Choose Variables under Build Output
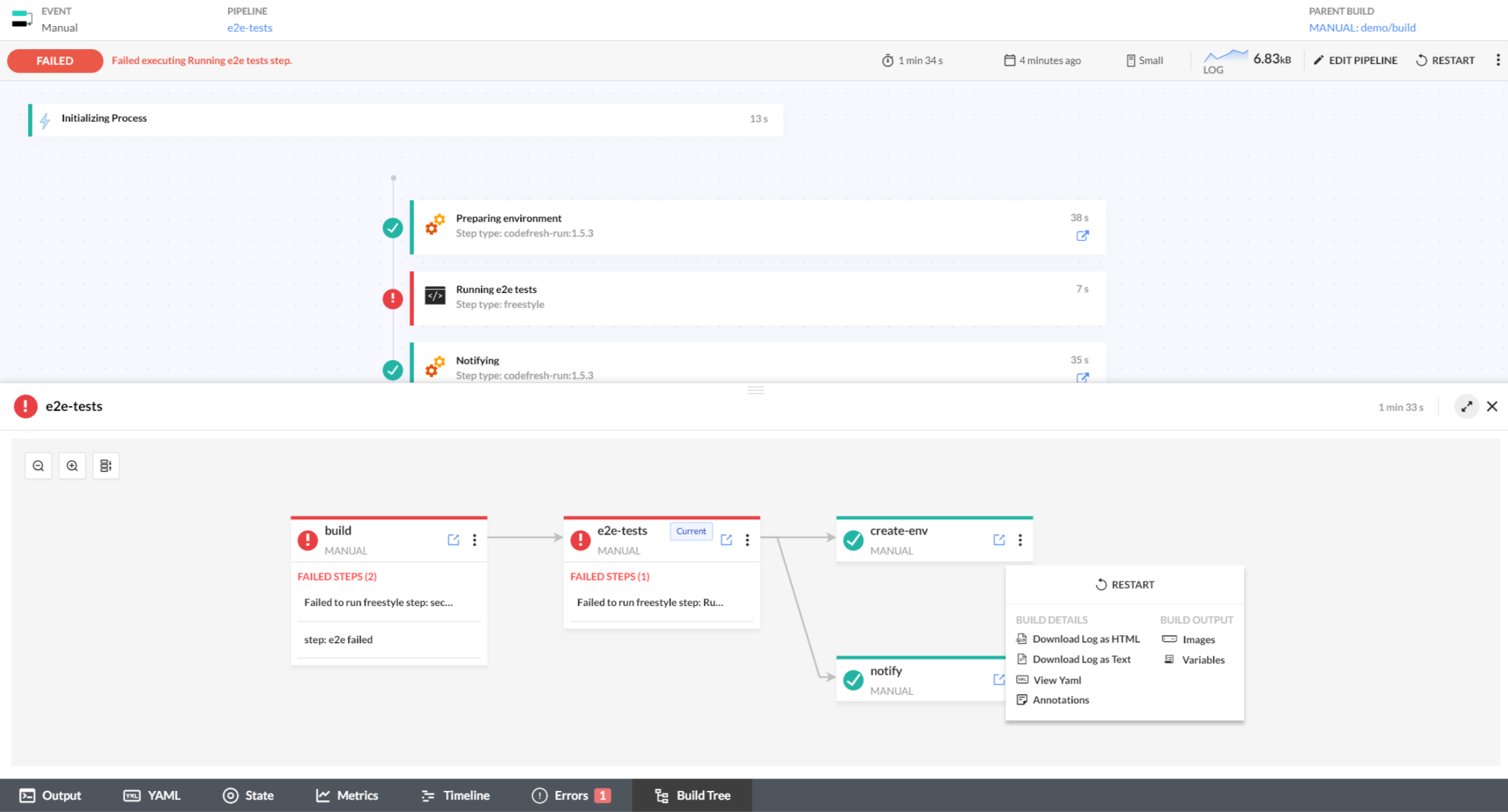Viewport: 1508px width, 812px height. tap(1202, 659)
